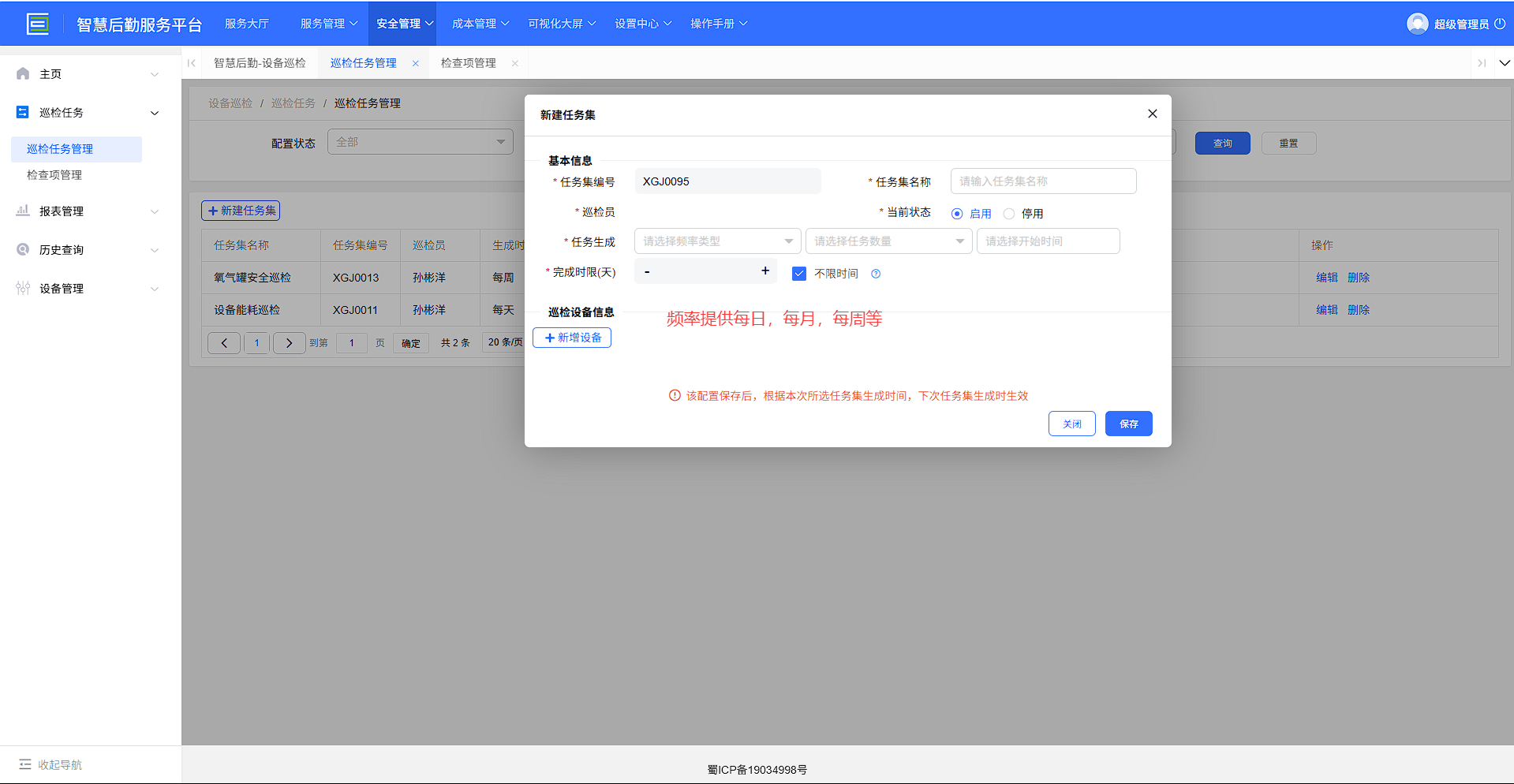Click the power logout icon

click(x=1500, y=24)
